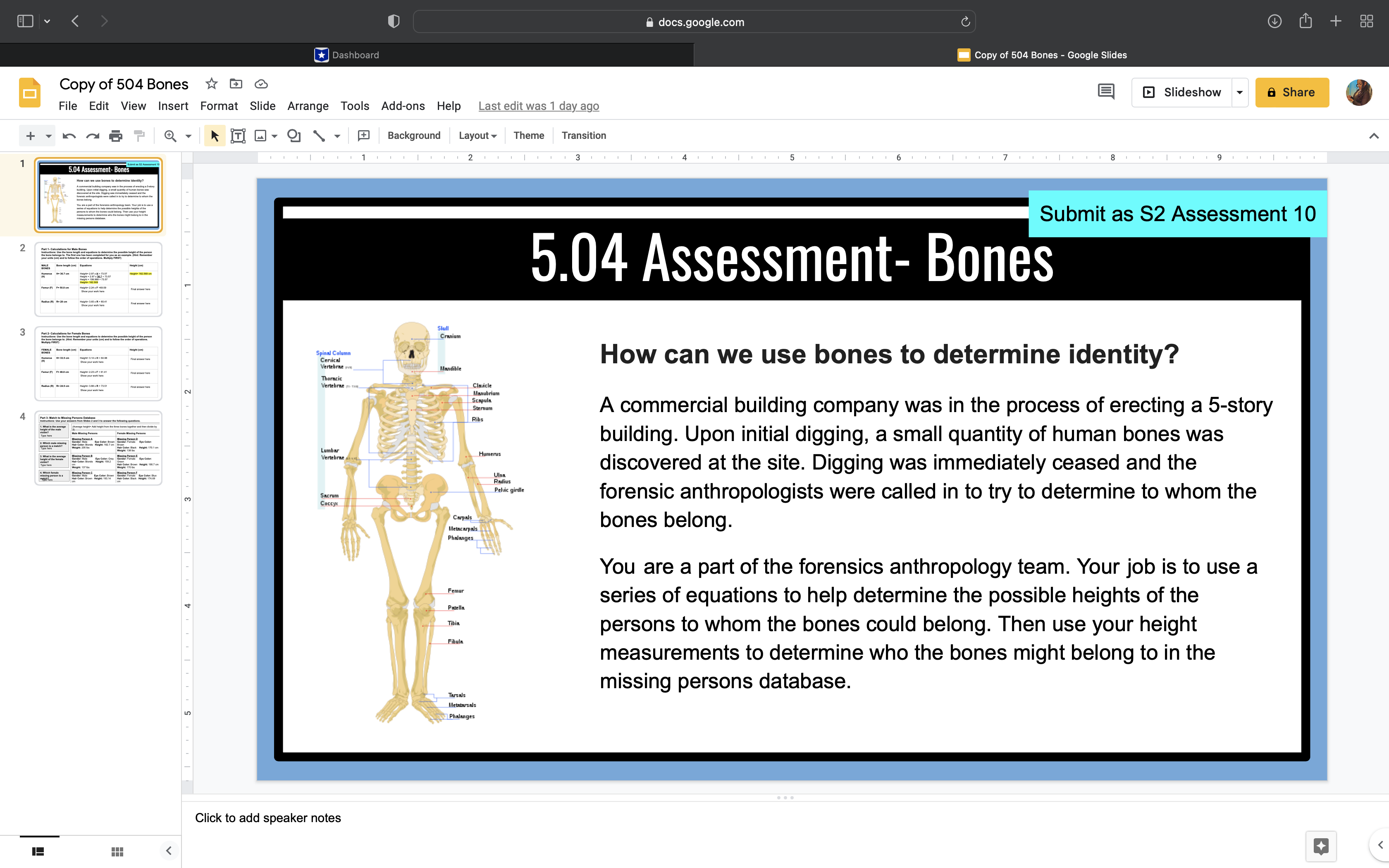The height and width of the screenshot is (868, 1389).
Task: Reload the page with the refresh icon
Action: (x=965, y=22)
